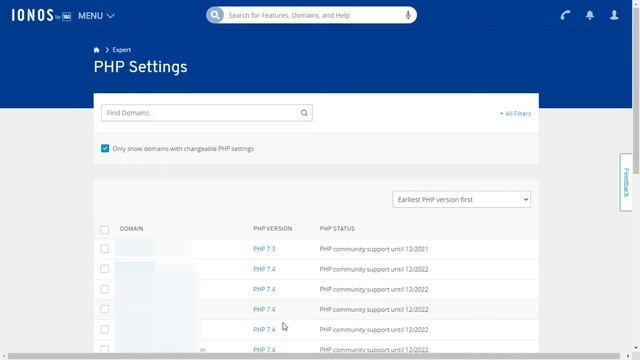Open the Feedback side tab

pyautogui.click(x=626, y=182)
